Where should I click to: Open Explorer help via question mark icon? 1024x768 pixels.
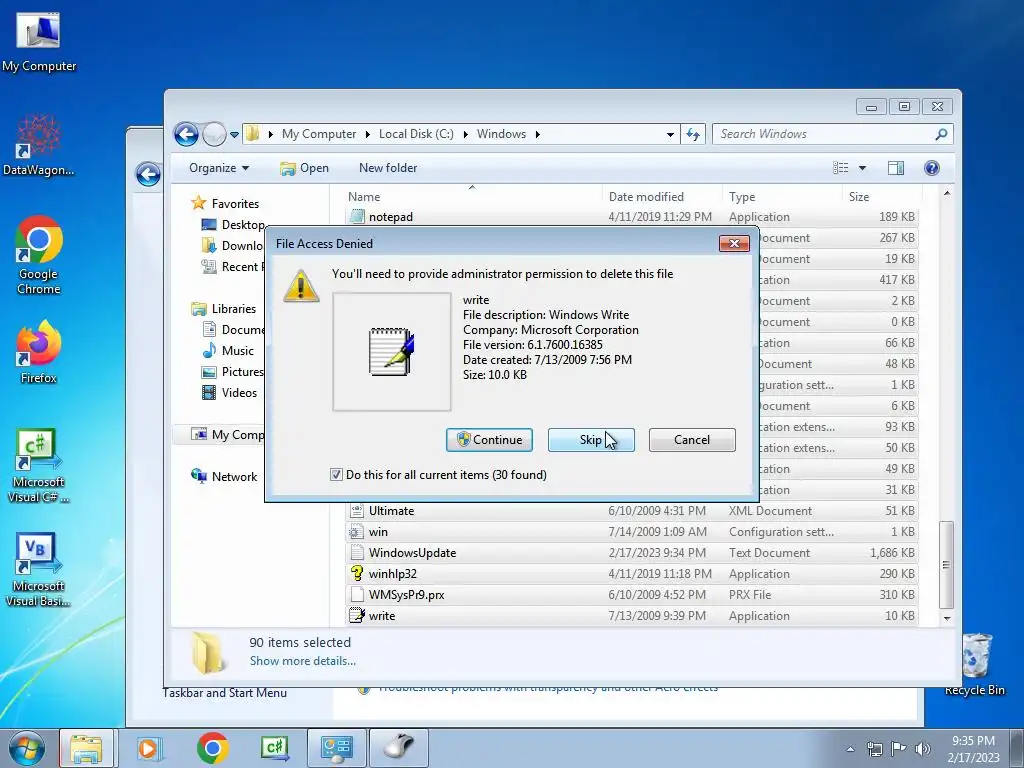(x=932, y=168)
